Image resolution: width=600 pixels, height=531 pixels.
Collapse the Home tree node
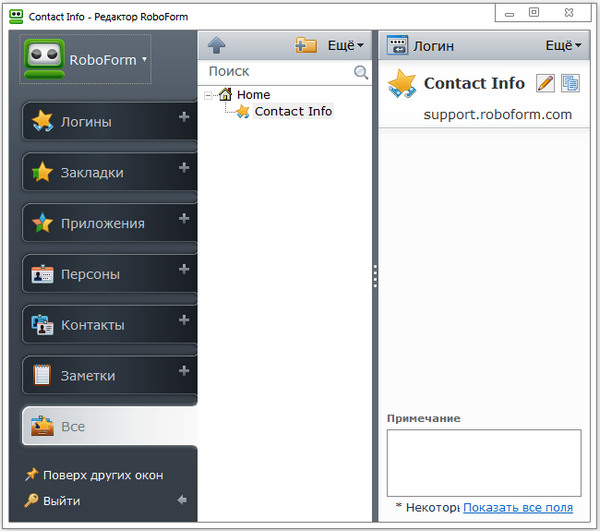208,95
